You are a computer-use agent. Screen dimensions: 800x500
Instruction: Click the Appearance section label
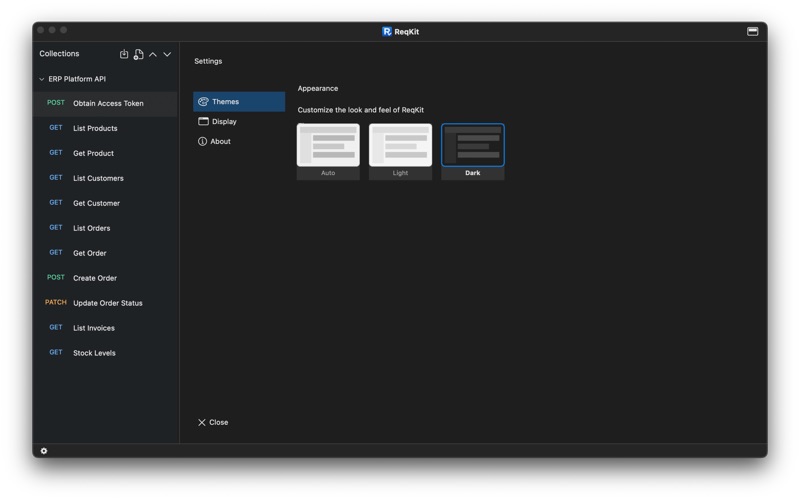[318, 88]
